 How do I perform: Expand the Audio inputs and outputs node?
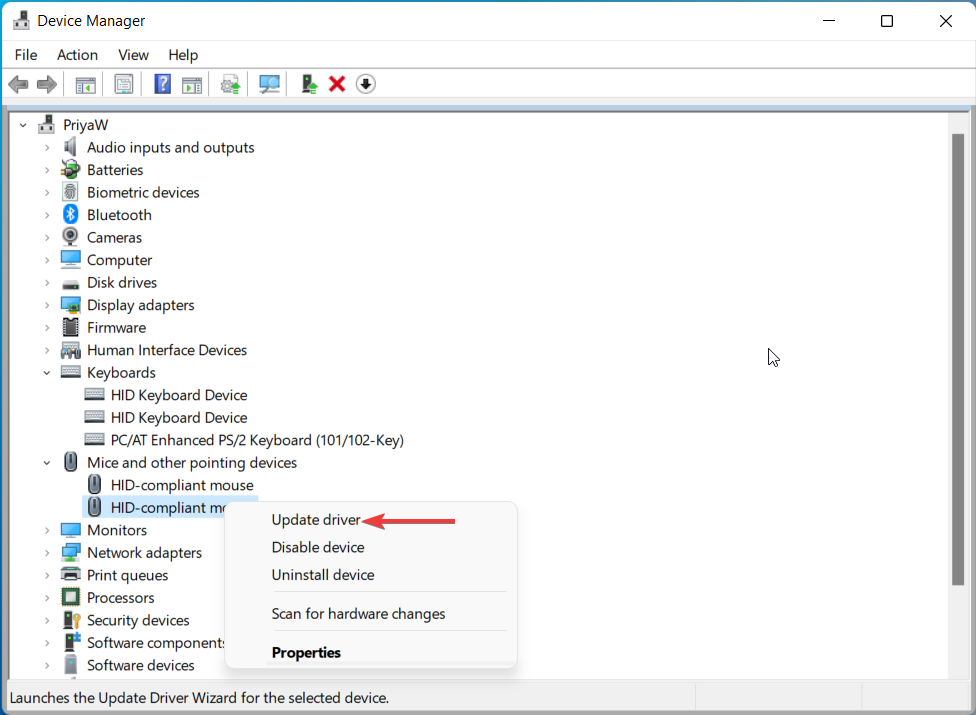[x=47, y=147]
